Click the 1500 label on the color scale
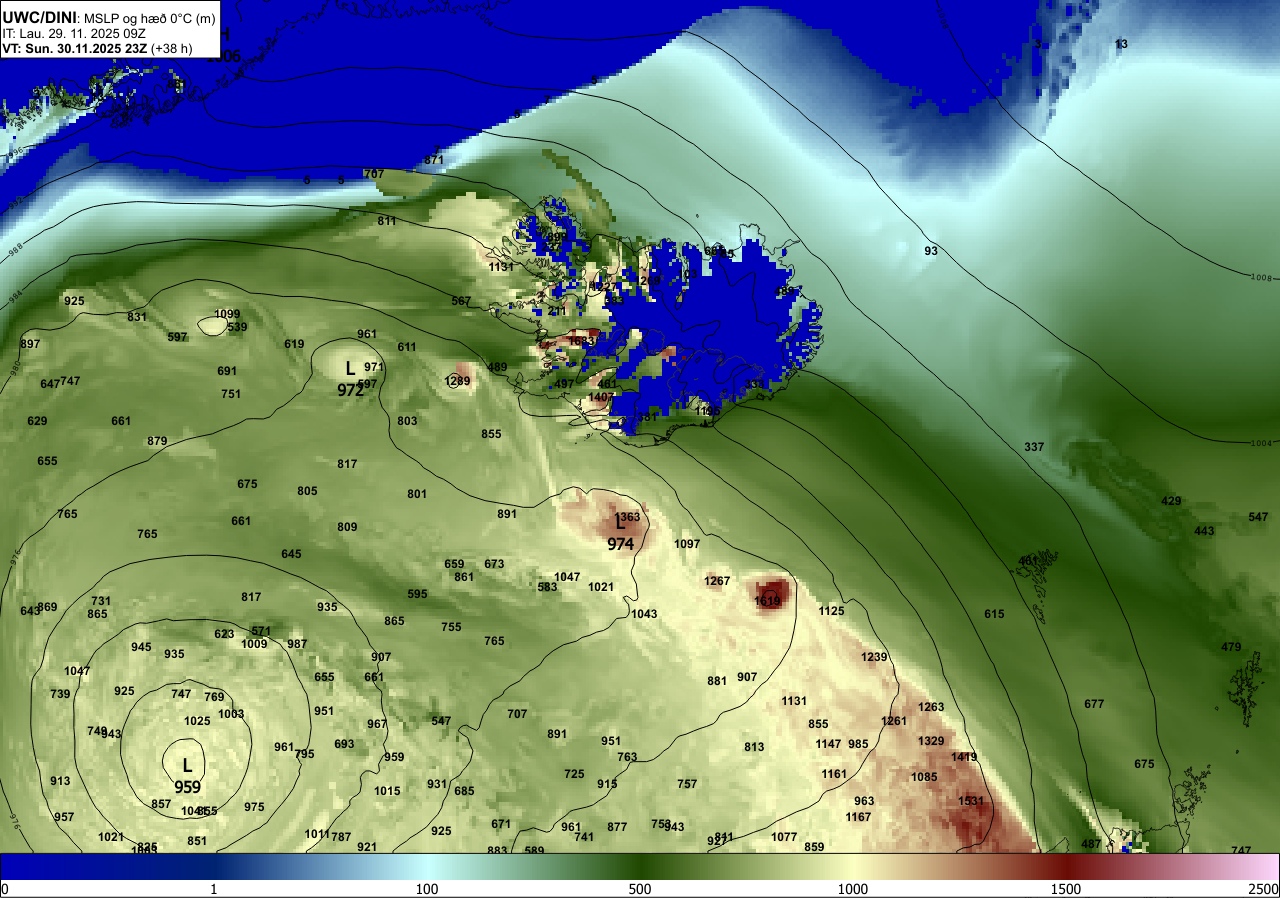This screenshot has height=898, width=1280. tap(1065, 889)
